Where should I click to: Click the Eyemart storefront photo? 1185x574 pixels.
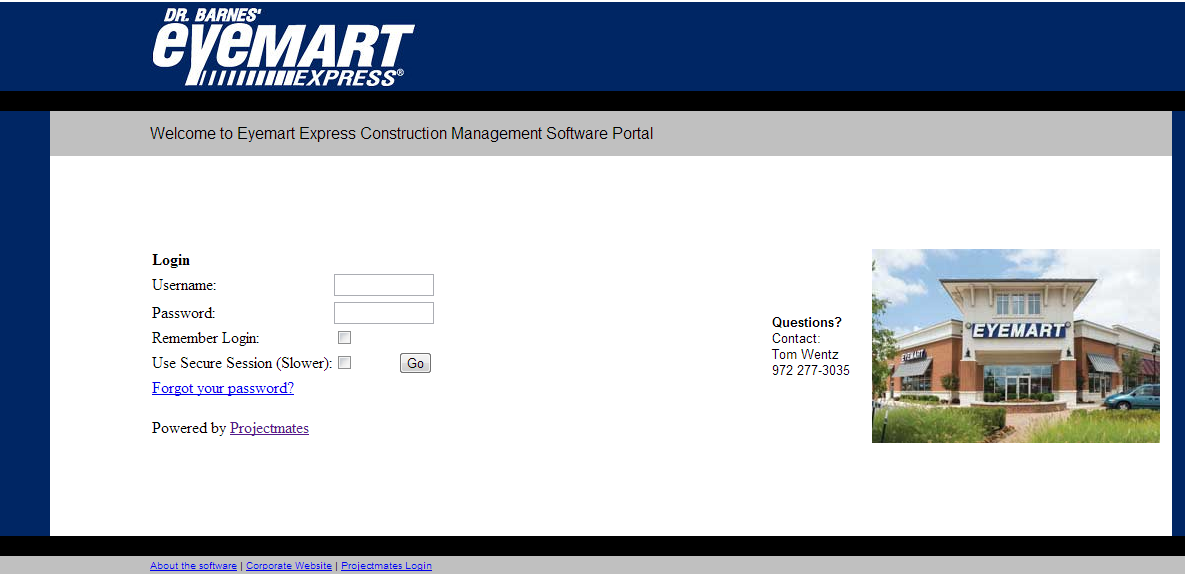[x=1016, y=346]
